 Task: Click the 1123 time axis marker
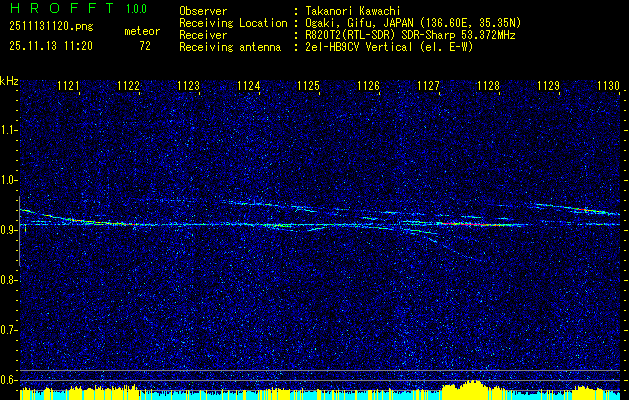click(189, 85)
